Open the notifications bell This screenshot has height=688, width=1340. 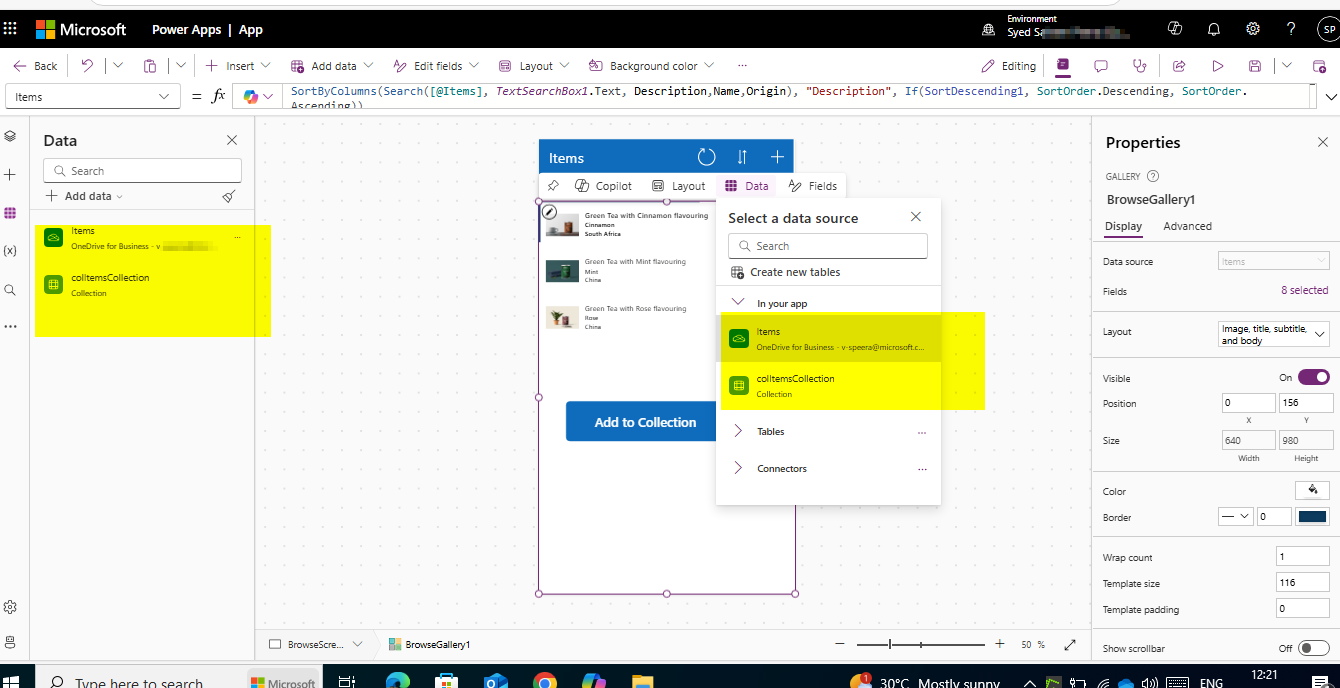click(1214, 29)
